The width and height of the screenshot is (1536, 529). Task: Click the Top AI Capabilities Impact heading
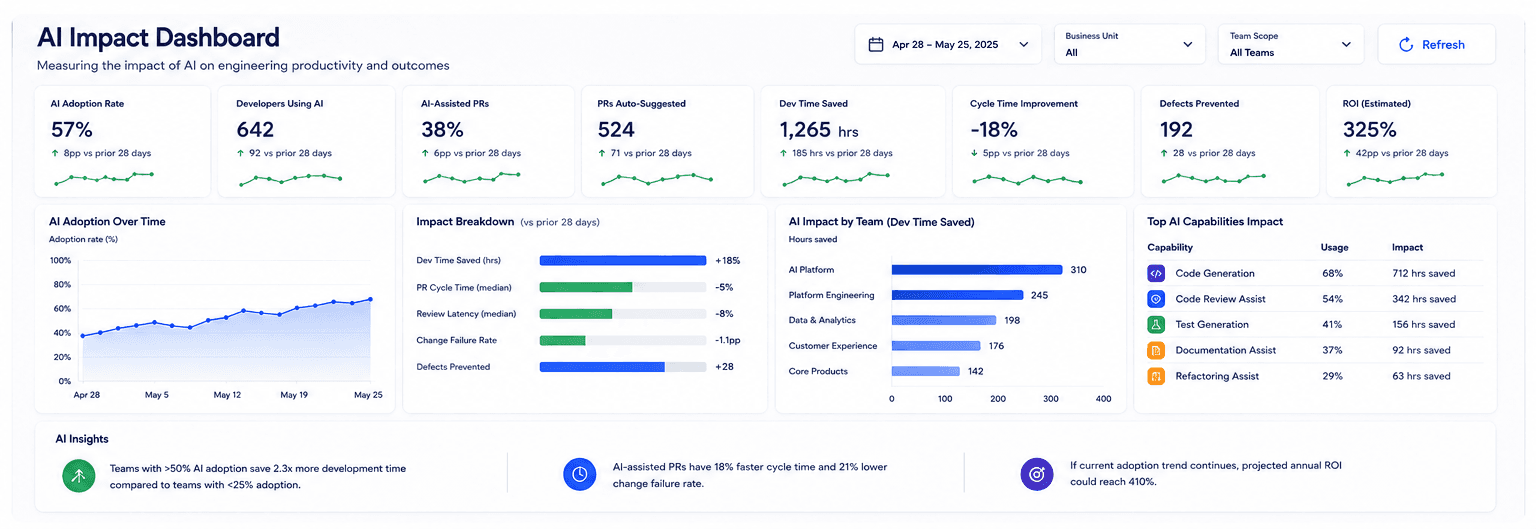(x=1215, y=222)
